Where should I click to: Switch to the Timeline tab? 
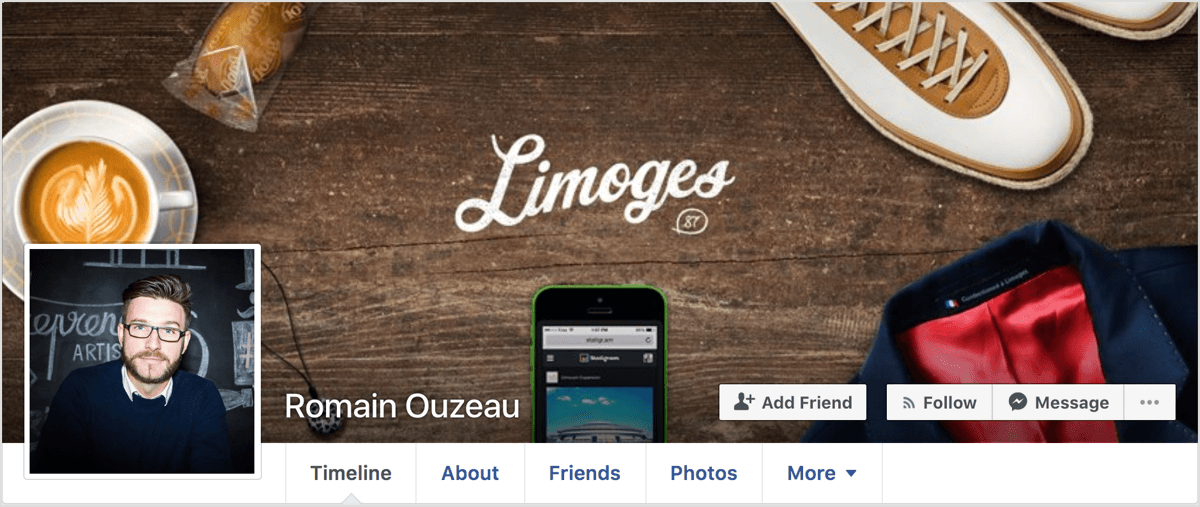351,473
